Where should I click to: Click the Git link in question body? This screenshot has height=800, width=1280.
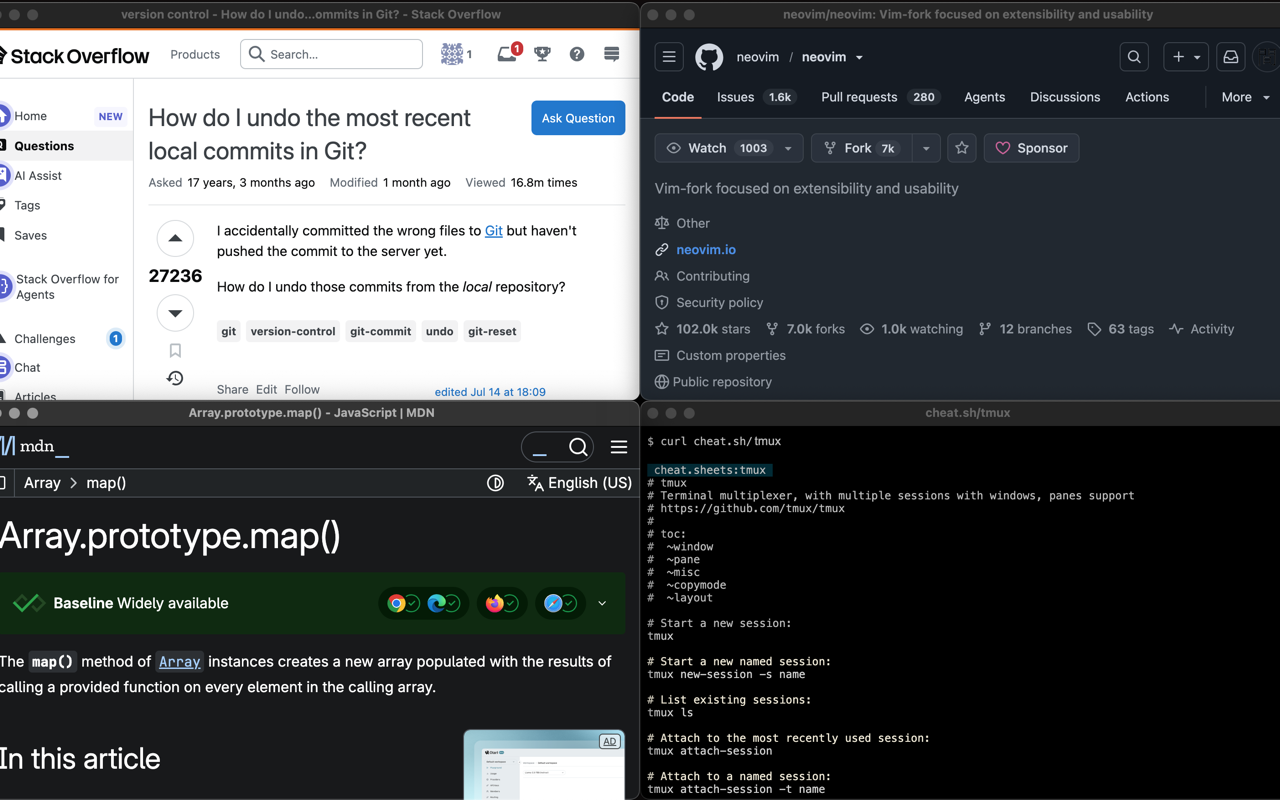(x=493, y=231)
